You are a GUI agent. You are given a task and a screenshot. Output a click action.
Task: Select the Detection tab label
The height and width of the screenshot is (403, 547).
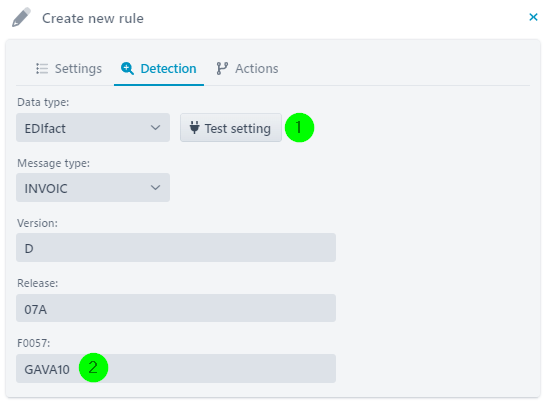168,68
